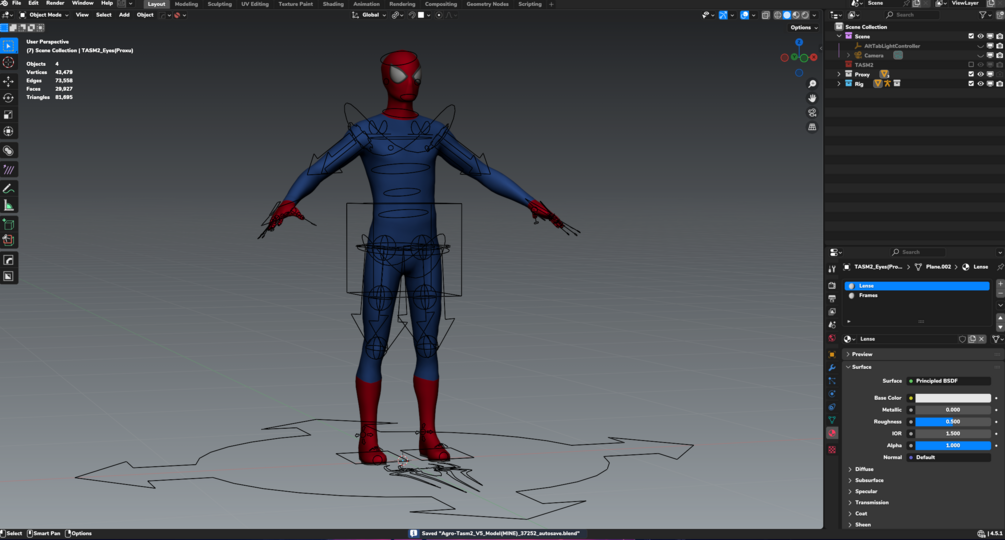Select the Frames material slot
Screen dimensions: 1005x540
click(x=868, y=295)
